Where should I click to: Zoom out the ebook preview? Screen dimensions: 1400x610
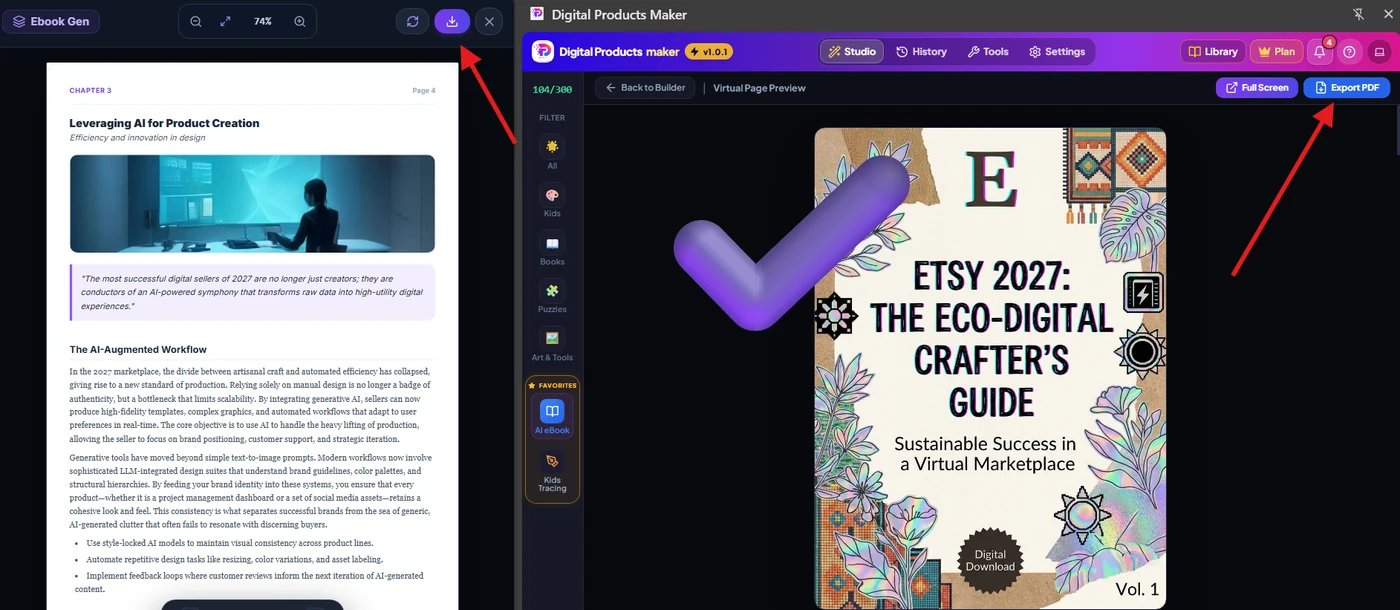(196, 21)
